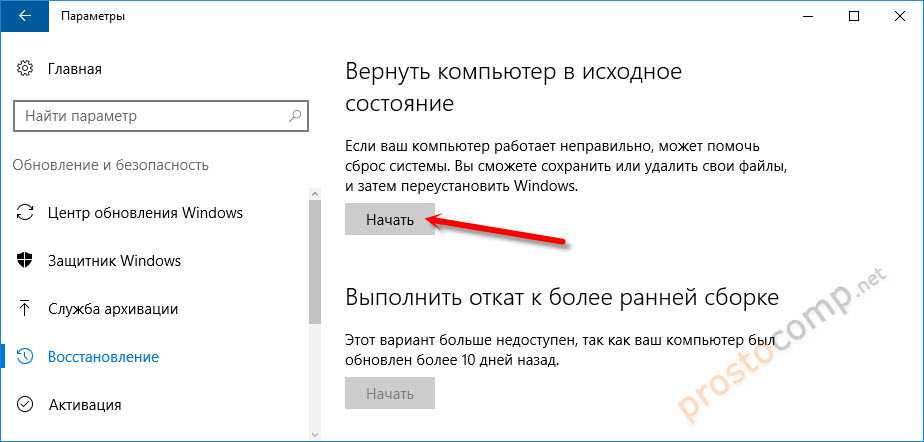Click the Восстановление clock history icon
Screen dimensions: 924x442
(25, 357)
